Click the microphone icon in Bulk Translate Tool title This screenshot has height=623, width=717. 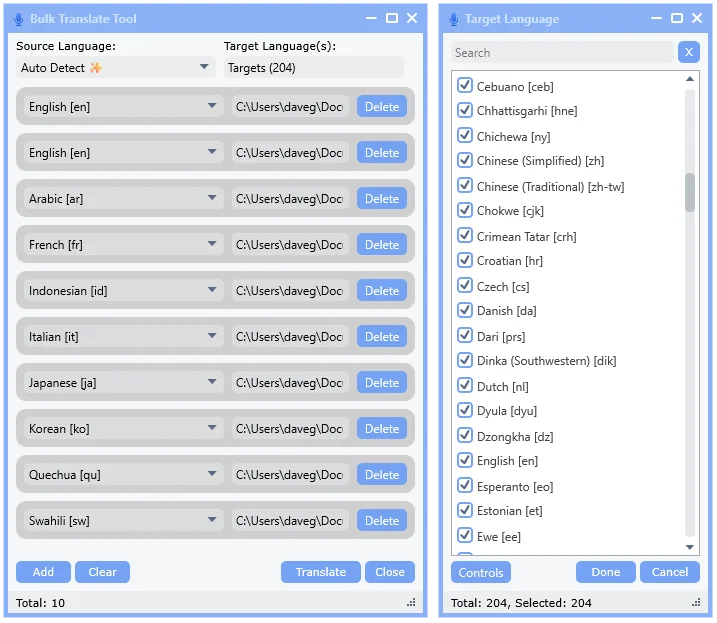21,19
